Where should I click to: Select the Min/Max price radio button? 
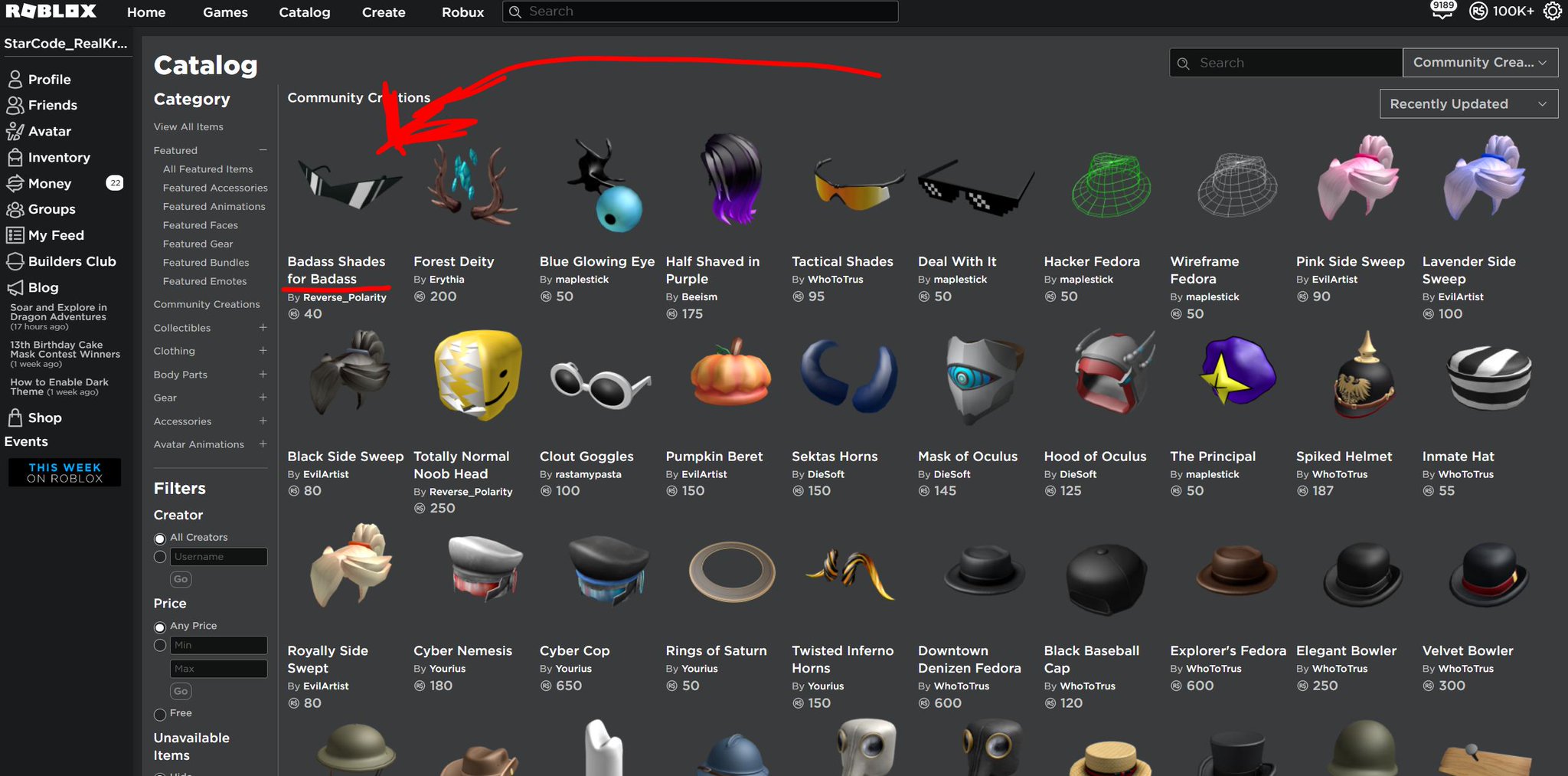[x=160, y=646]
